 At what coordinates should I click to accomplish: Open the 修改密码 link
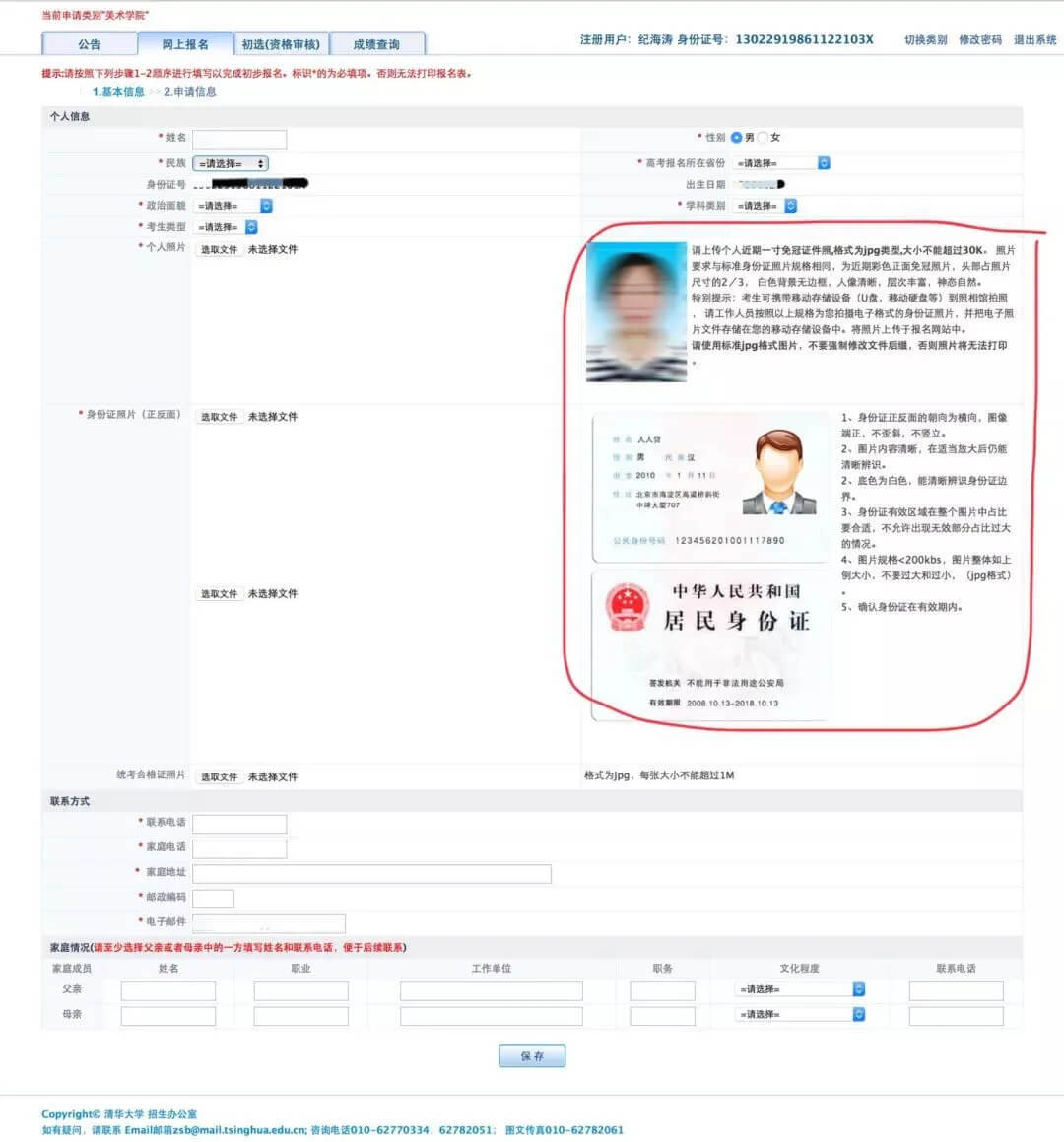[979, 40]
